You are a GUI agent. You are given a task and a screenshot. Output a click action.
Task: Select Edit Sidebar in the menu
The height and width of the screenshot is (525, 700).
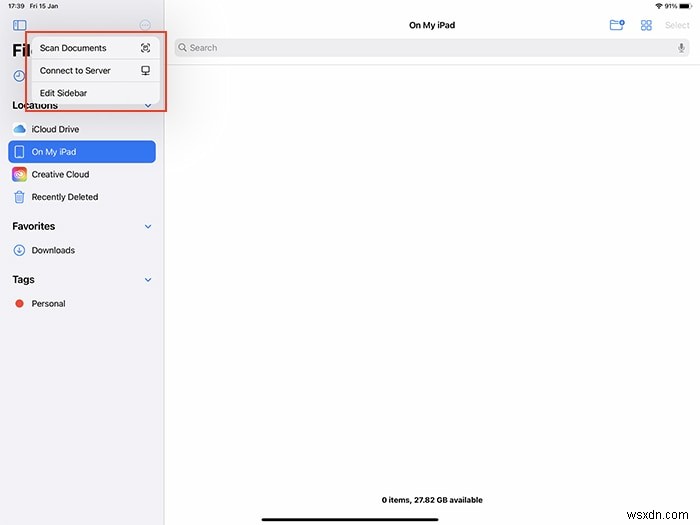pyautogui.click(x=96, y=93)
